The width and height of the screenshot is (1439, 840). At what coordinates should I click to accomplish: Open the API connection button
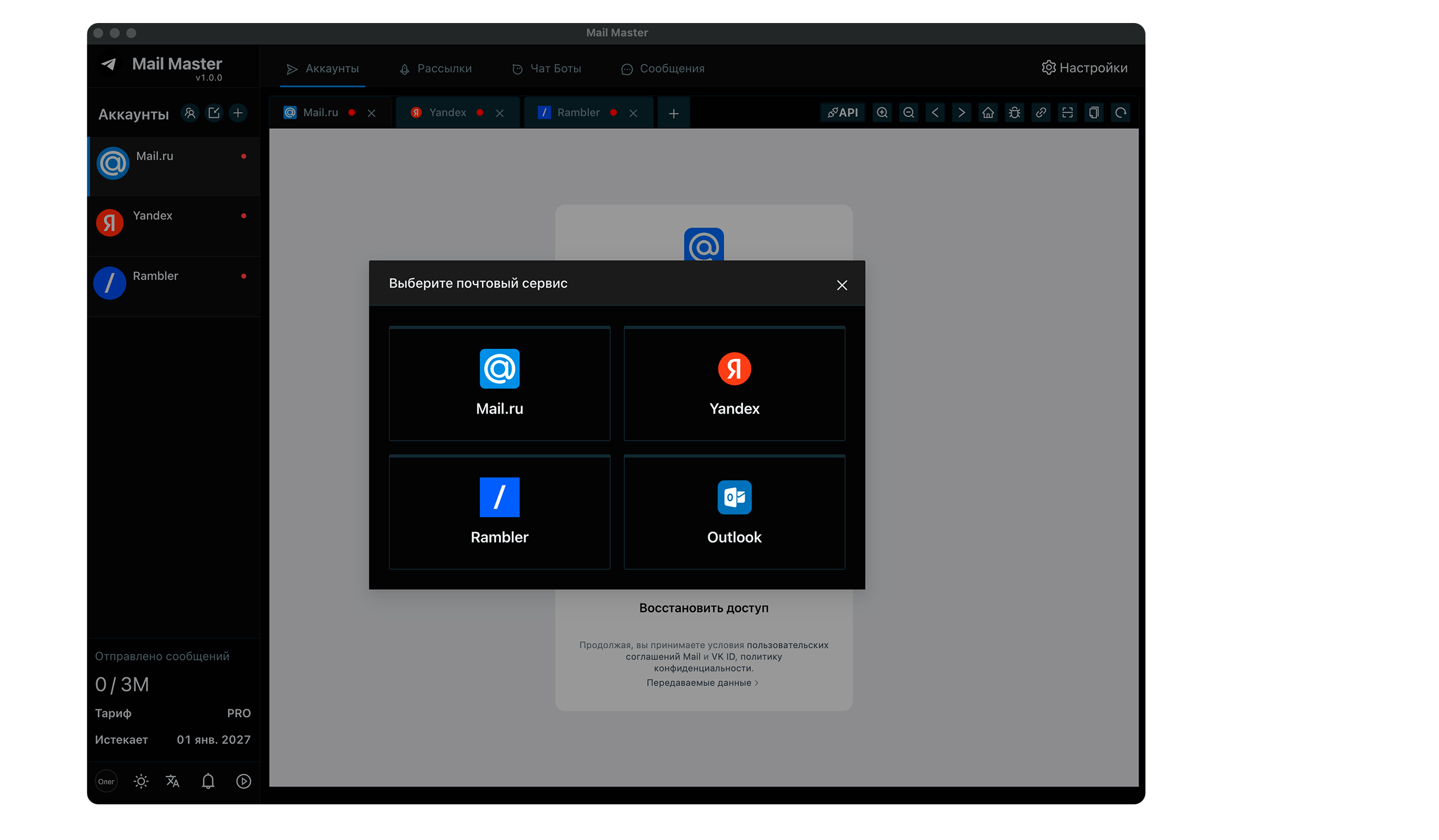(843, 113)
